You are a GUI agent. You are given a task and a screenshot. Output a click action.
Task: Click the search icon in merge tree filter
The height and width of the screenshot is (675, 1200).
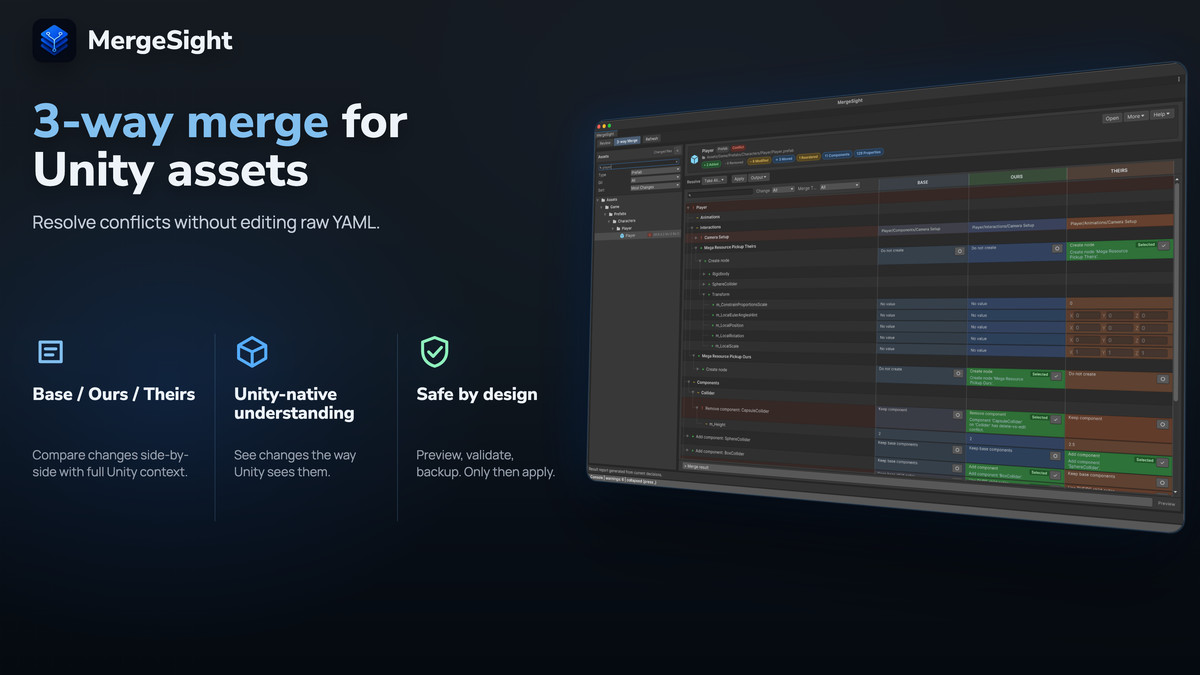690,195
